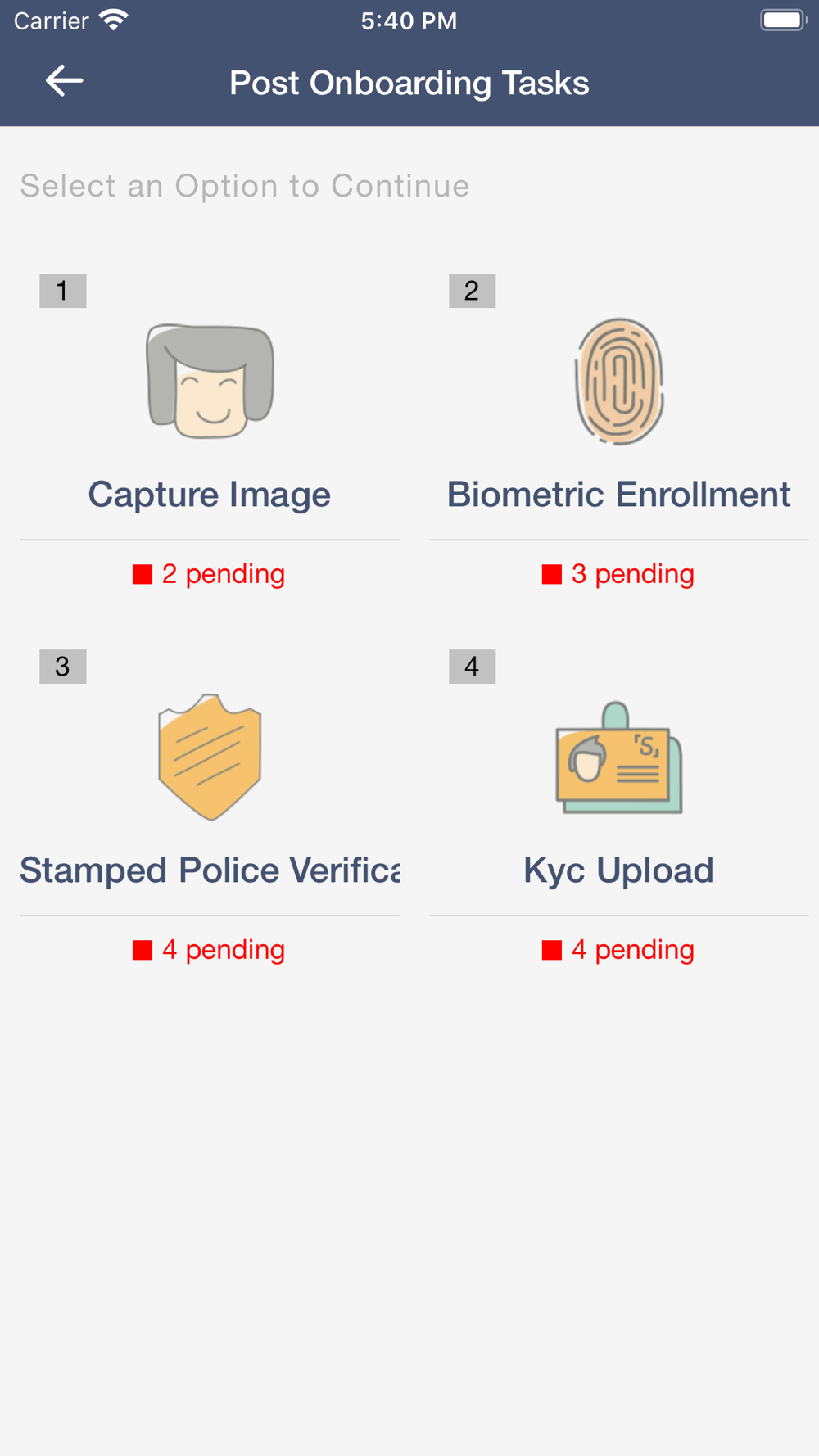View 2 pending under Capture Image
Image resolution: width=819 pixels, height=1456 pixels.
coord(209,574)
